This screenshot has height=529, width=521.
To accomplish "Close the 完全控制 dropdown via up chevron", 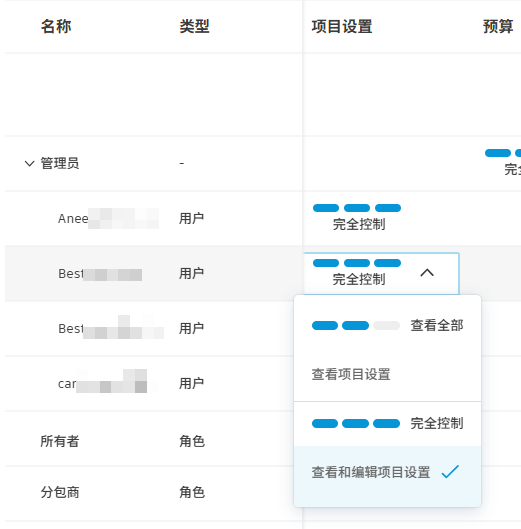I will tap(427, 273).
